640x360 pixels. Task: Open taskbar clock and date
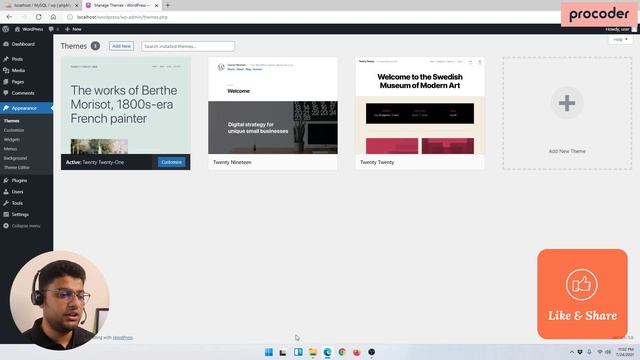[625, 352]
